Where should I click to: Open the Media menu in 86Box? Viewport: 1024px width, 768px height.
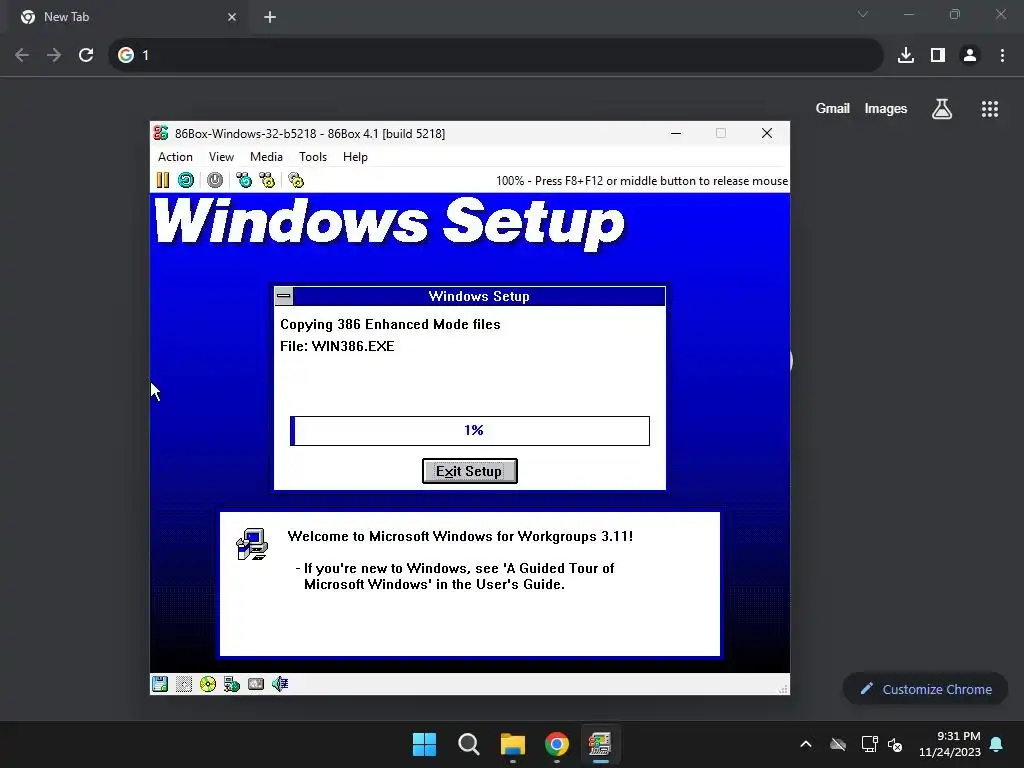click(x=266, y=157)
